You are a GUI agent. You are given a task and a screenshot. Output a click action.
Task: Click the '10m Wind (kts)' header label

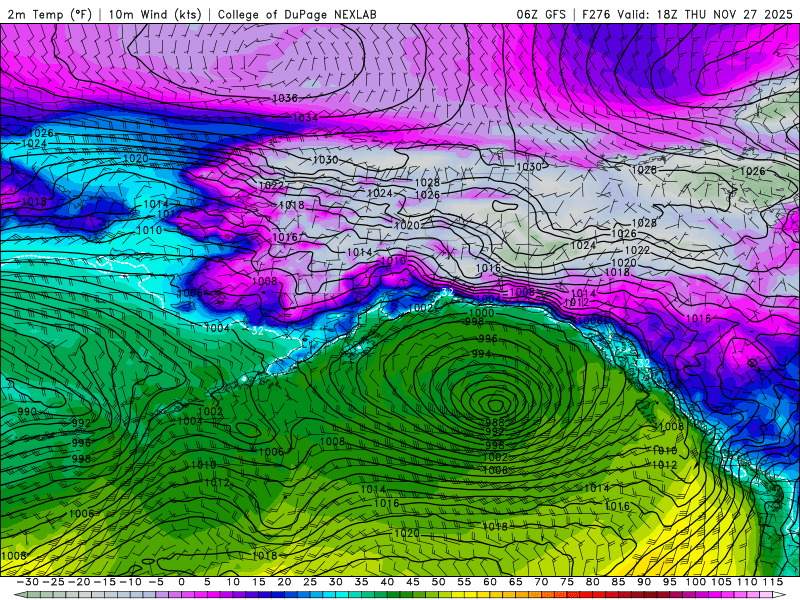point(155,14)
